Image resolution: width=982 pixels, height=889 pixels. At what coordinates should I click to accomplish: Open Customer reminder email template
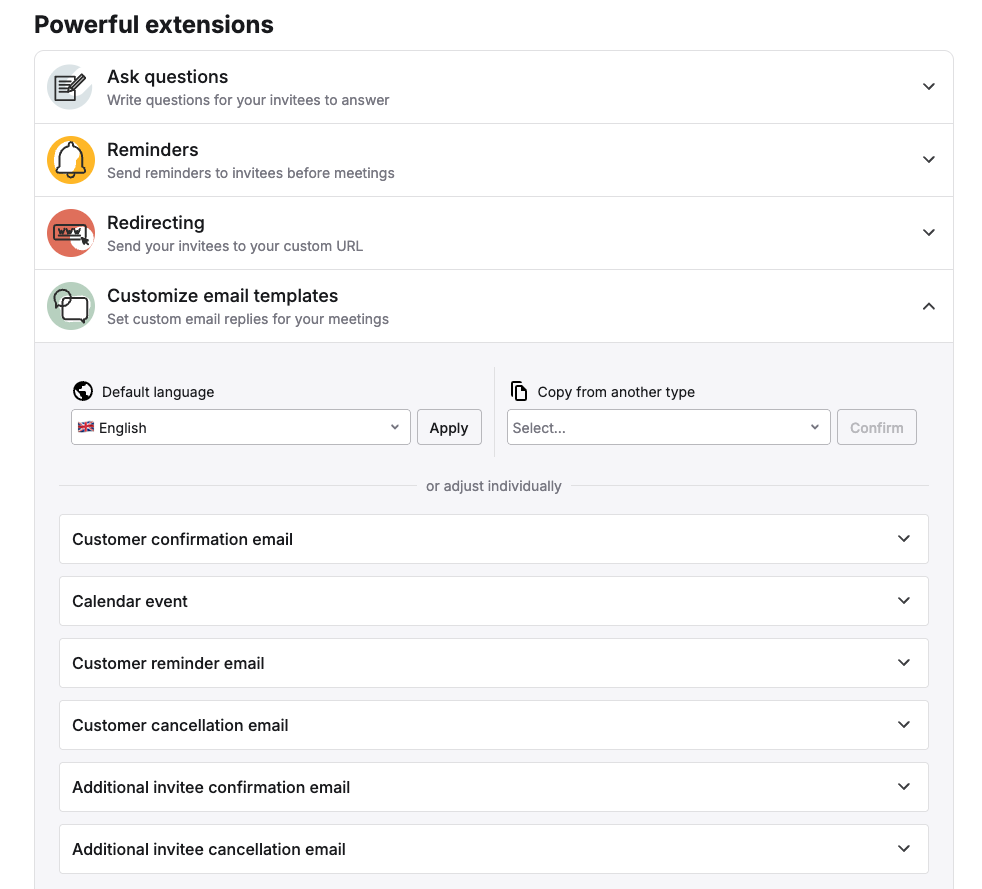pyautogui.click(x=493, y=663)
